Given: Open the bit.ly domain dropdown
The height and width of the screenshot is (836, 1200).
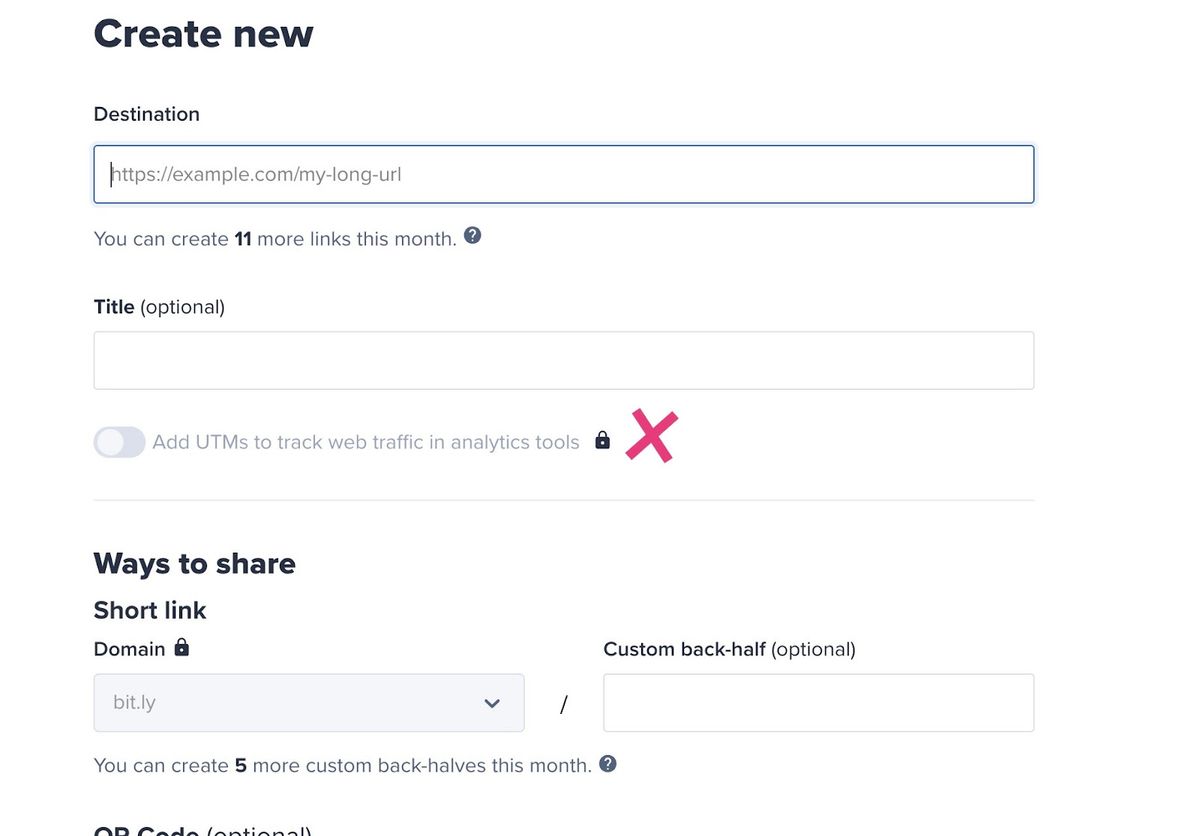Looking at the screenshot, I should pos(308,703).
